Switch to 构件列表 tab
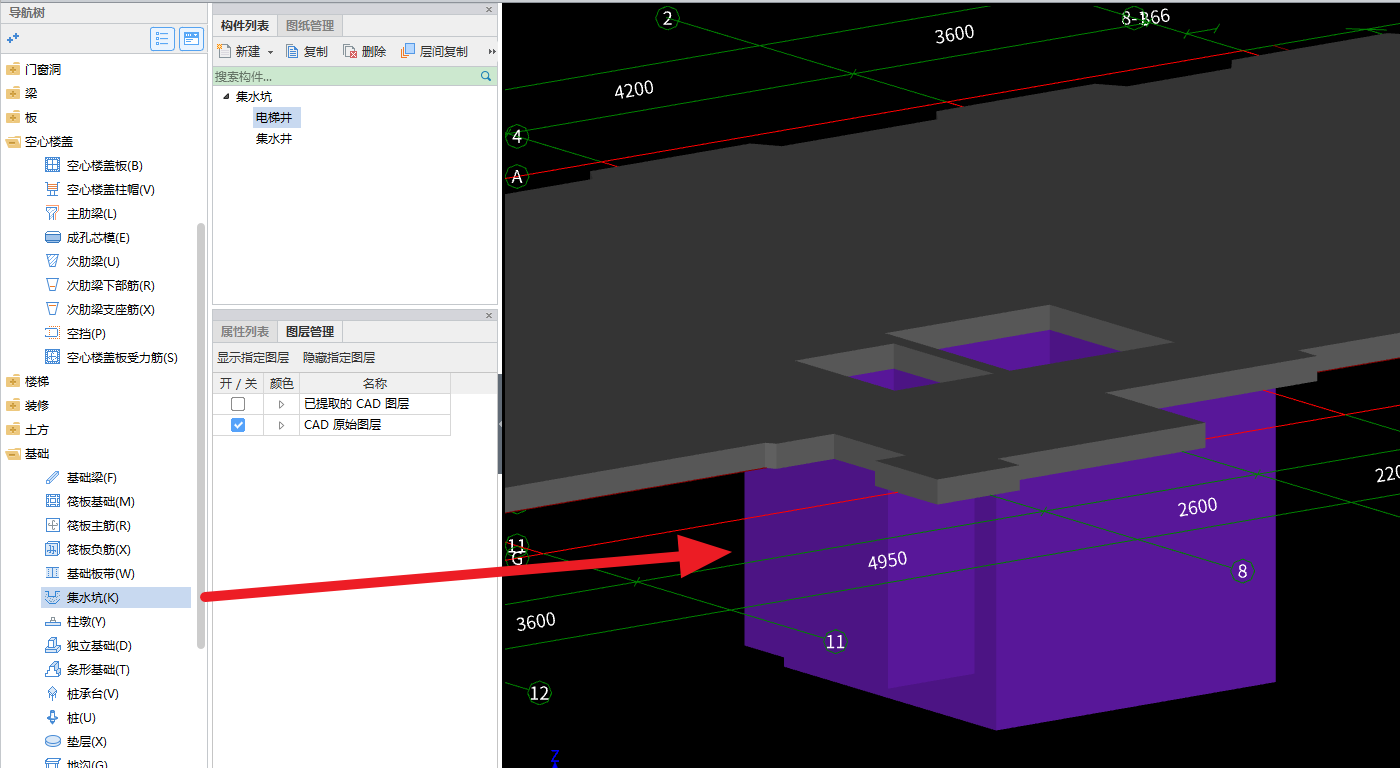 pos(245,26)
